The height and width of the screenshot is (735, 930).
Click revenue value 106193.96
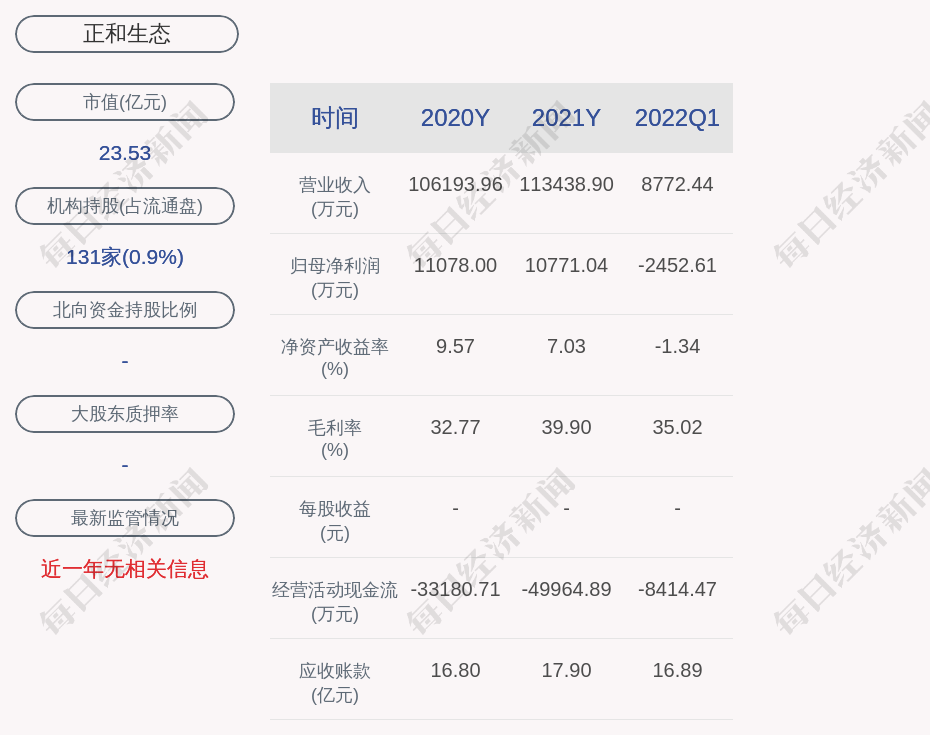click(x=455, y=184)
